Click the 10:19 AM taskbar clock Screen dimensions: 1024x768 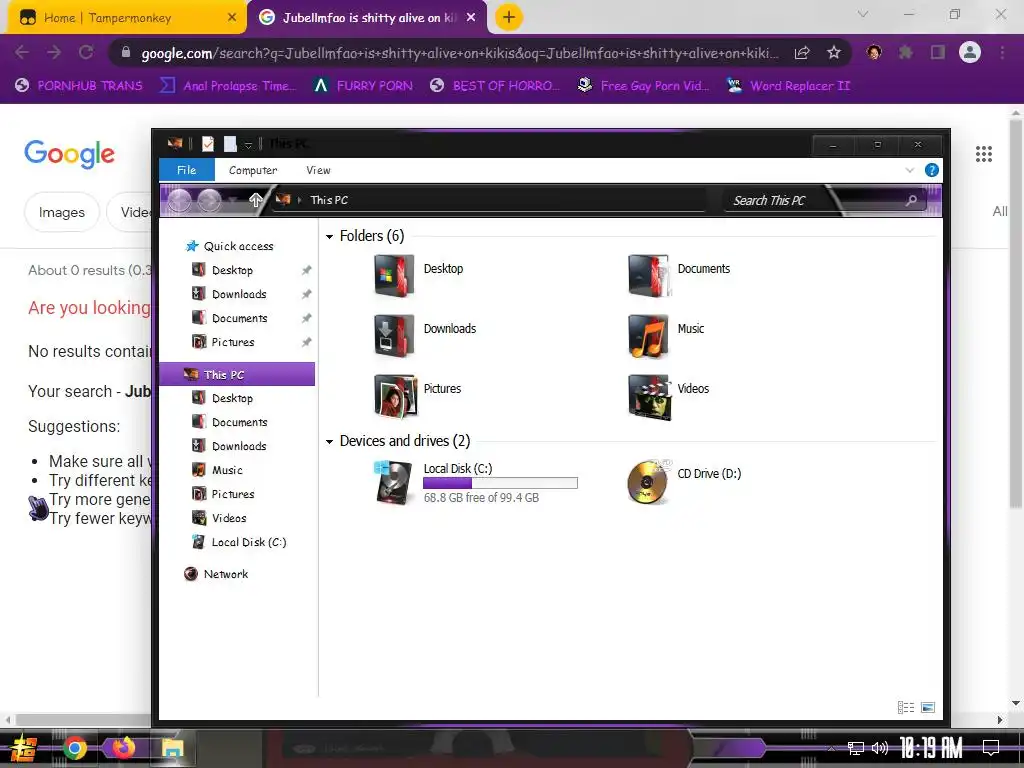point(931,748)
